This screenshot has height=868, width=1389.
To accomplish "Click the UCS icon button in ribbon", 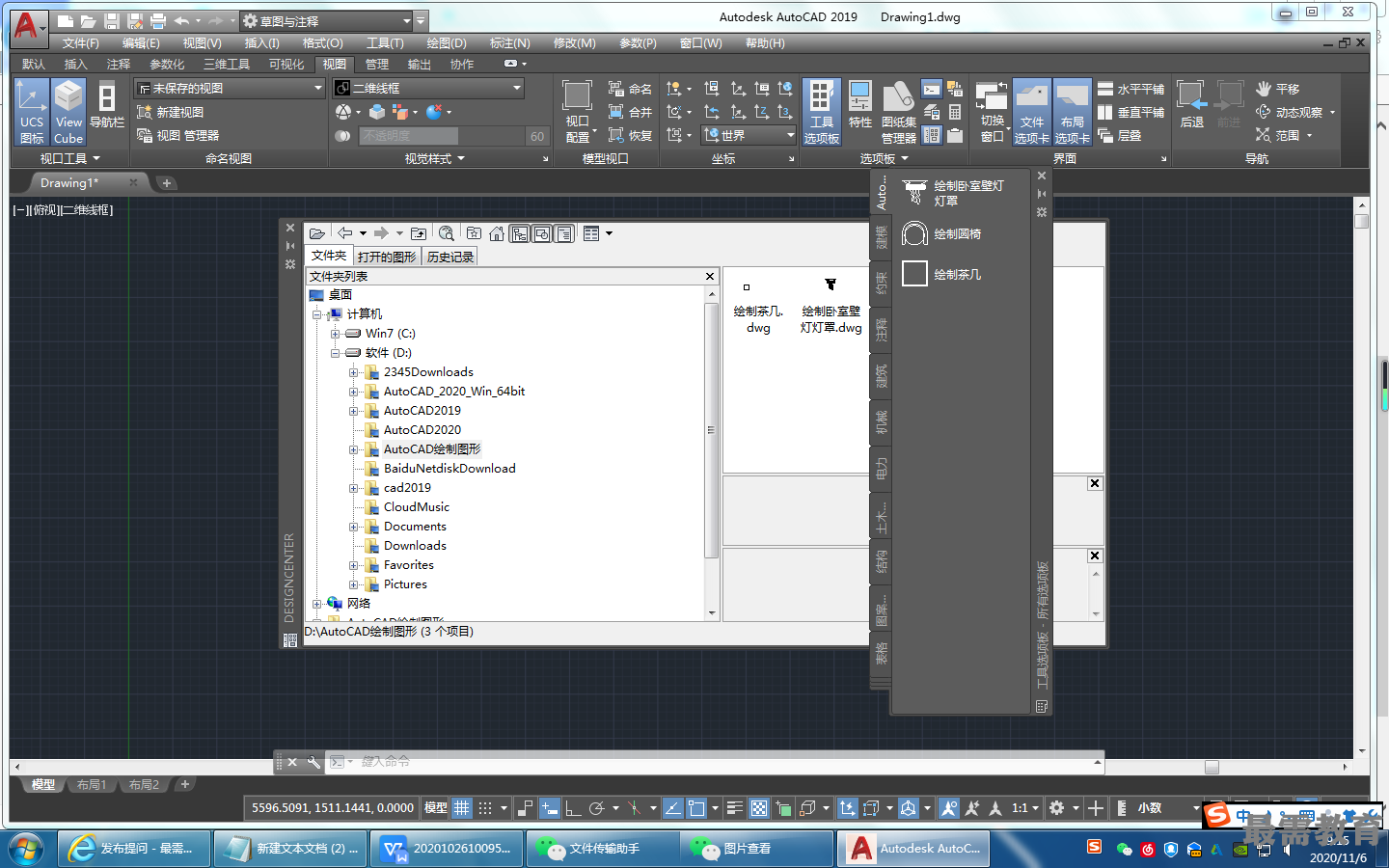I will coord(31,112).
